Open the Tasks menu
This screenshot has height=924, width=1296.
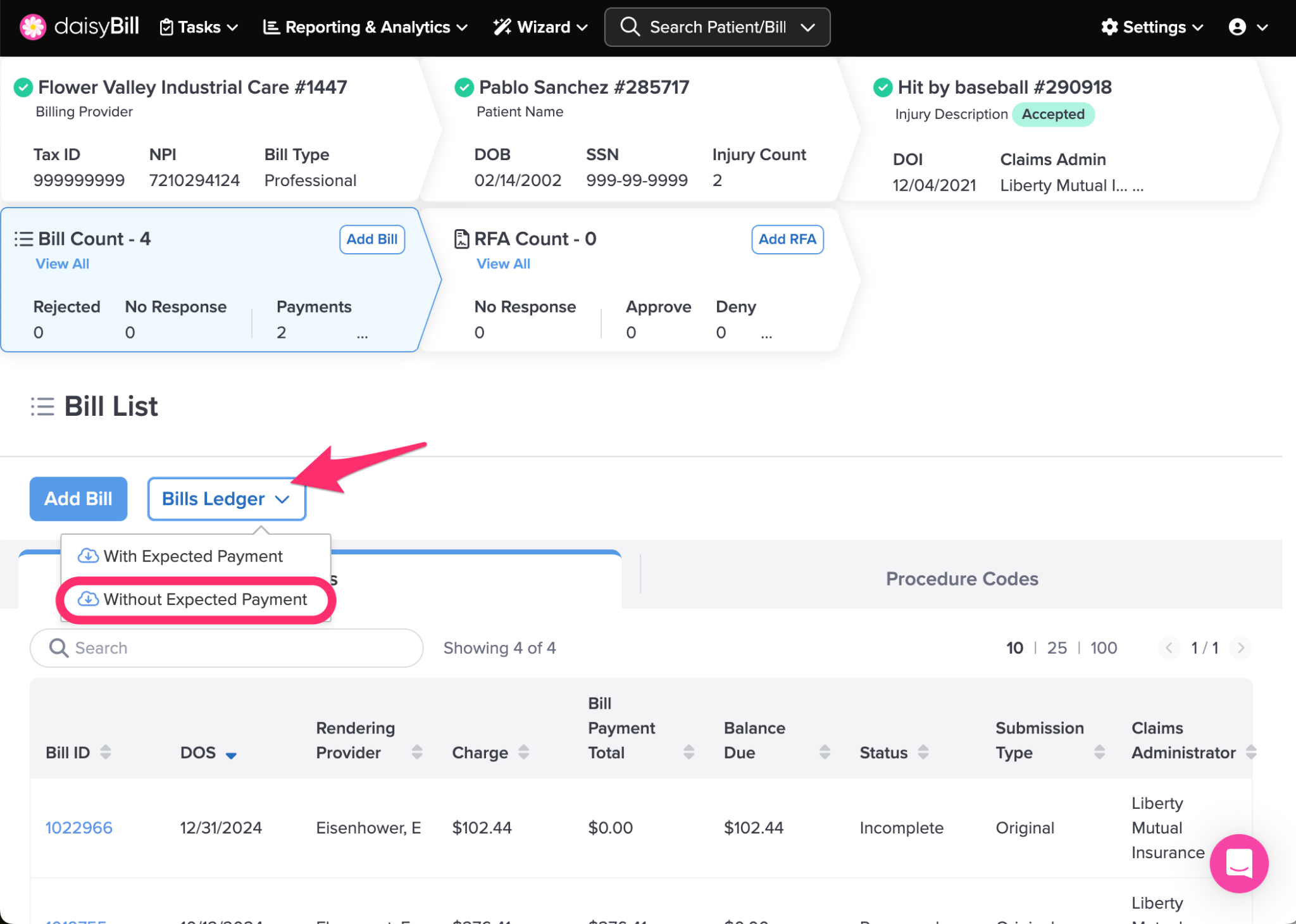pyautogui.click(x=199, y=27)
